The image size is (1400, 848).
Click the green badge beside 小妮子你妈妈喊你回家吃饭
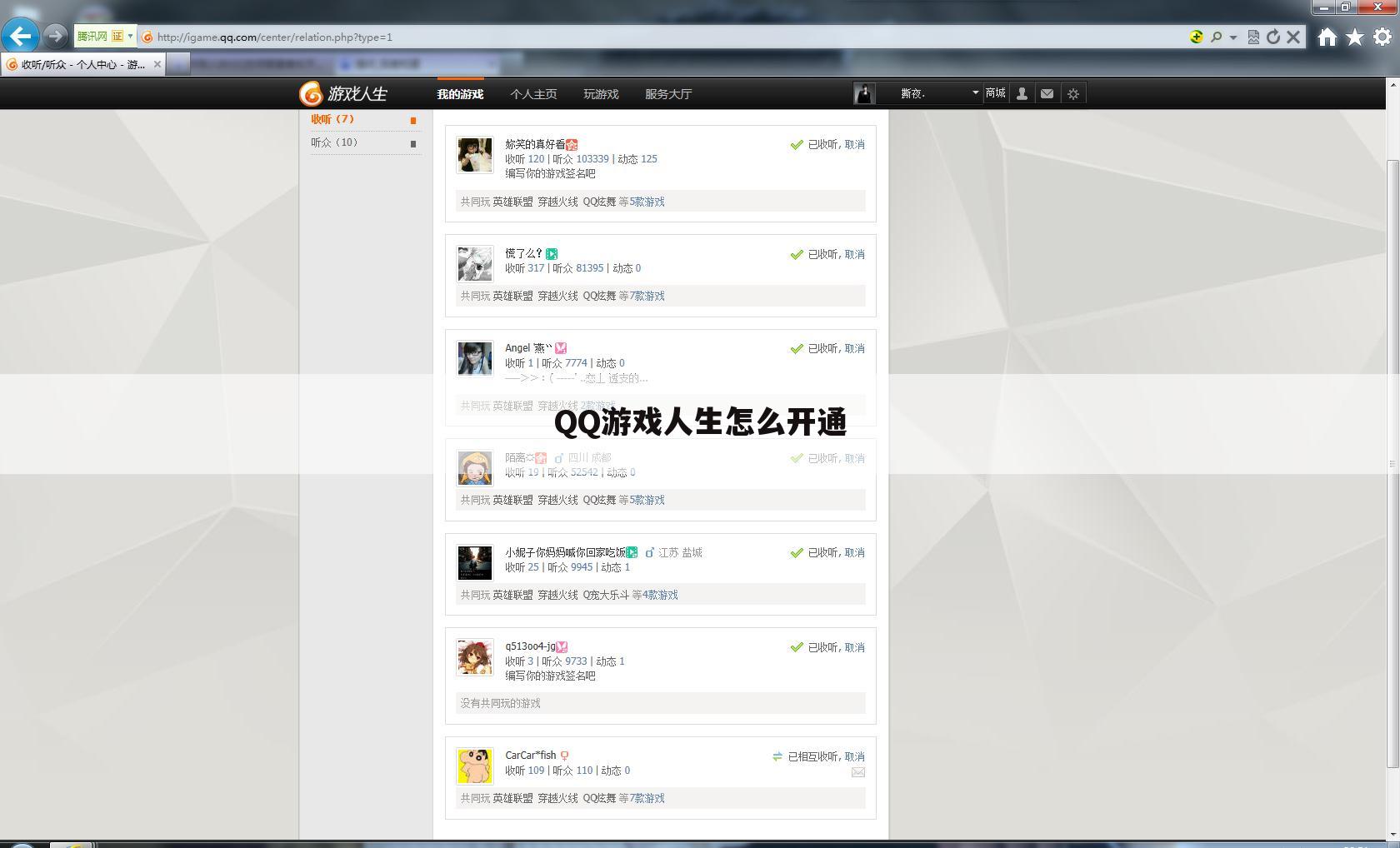coord(632,552)
